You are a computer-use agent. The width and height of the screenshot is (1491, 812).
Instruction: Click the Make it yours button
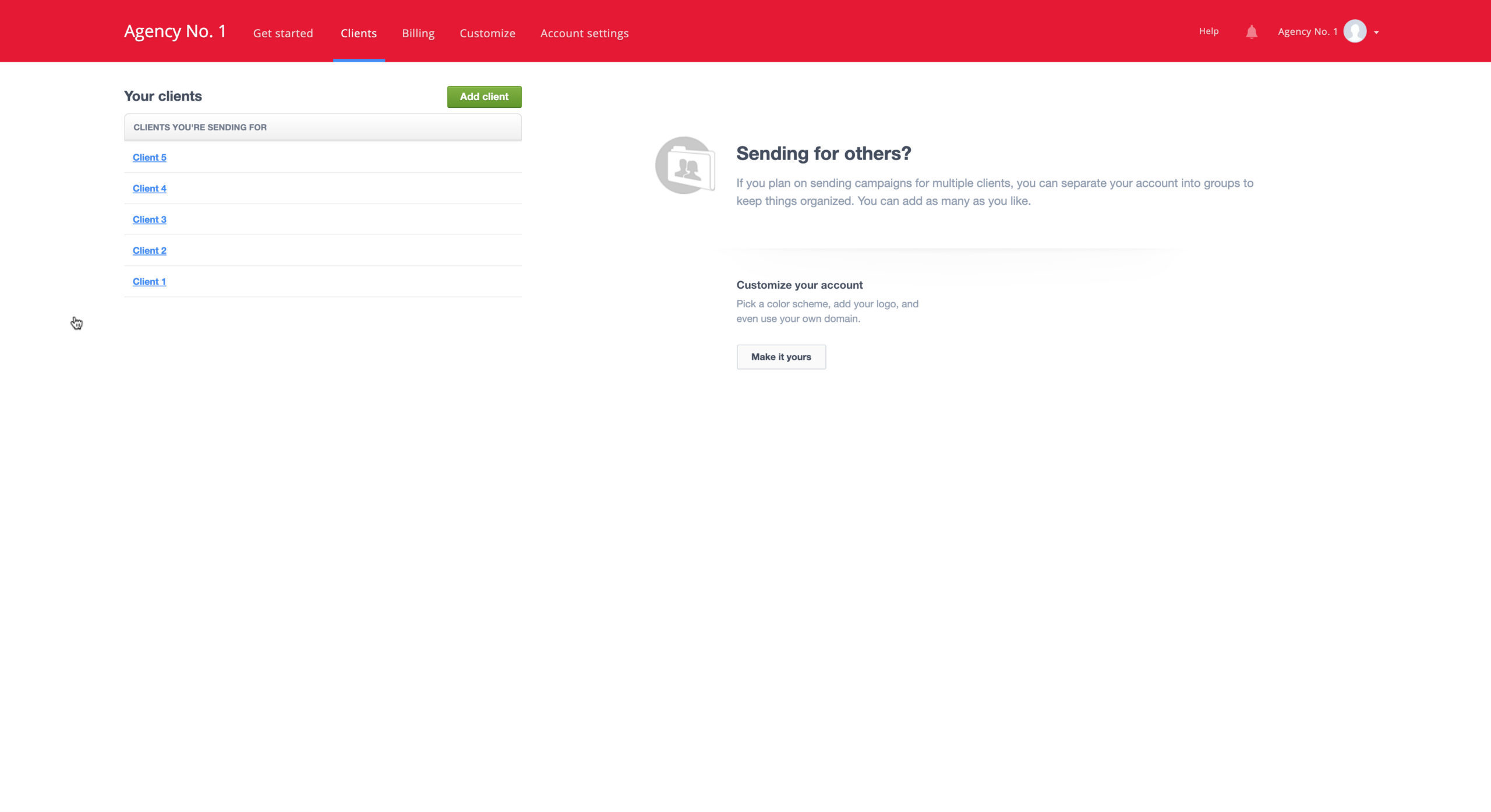point(780,357)
